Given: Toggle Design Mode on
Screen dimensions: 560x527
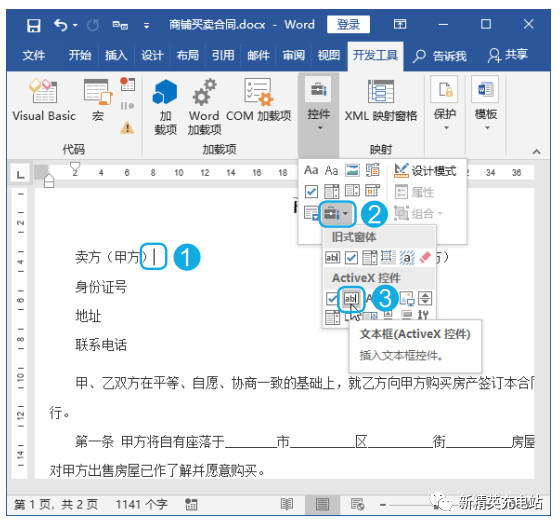Looking at the screenshot, I should [x=425, y=171].
